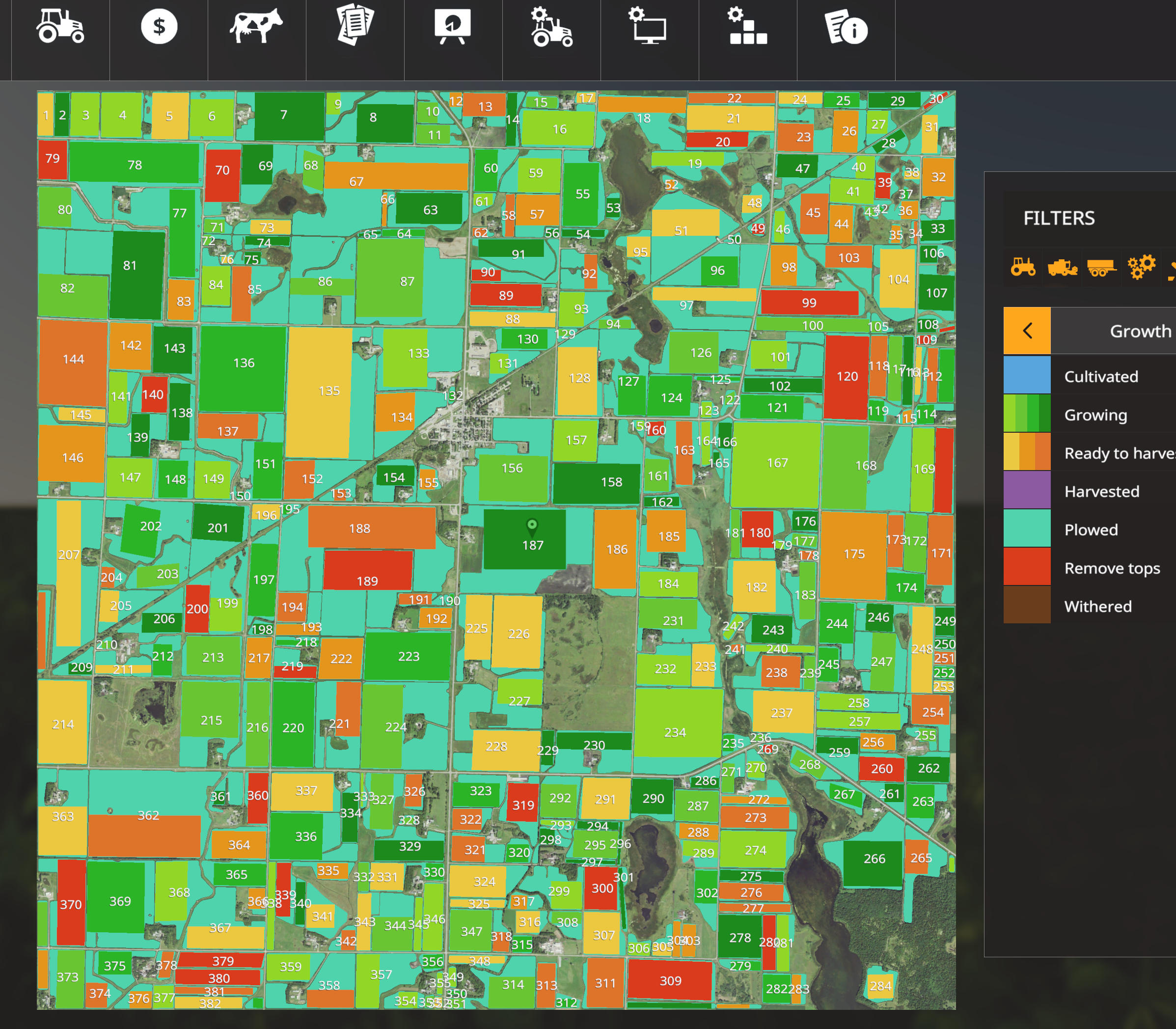Open the tractor vehicles menu tab
The image size is (1176, 1029).
coord(60,27)
